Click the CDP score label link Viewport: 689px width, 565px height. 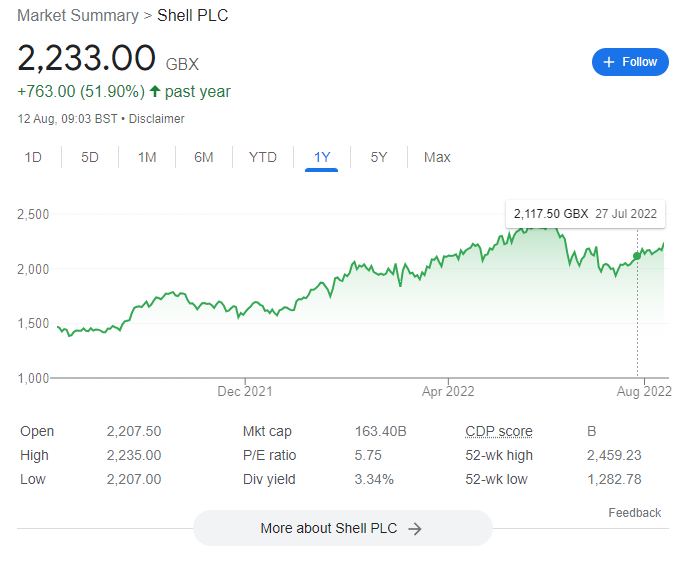[x=499, y=431]
